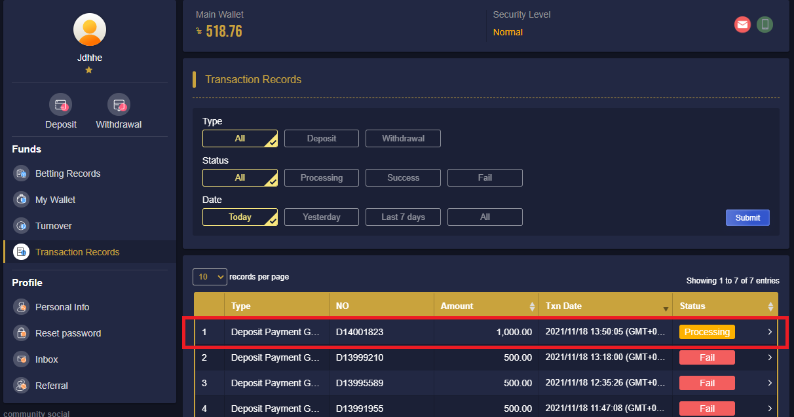Choose the Processing status filter
The height and width of the screenshot is (417, 794).
pos(322,178)
